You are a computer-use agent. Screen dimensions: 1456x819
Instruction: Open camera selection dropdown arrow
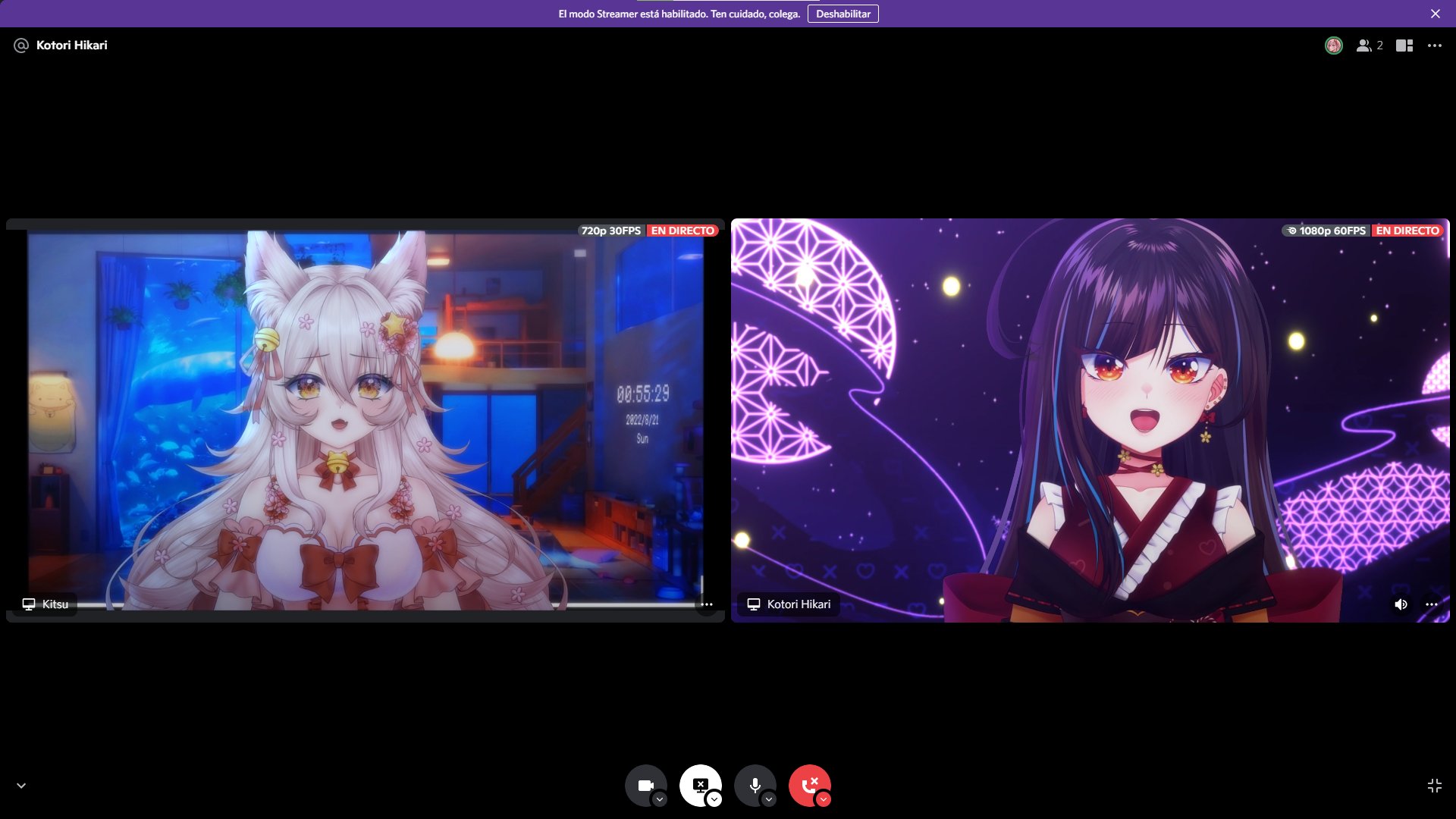click(659, 799)
